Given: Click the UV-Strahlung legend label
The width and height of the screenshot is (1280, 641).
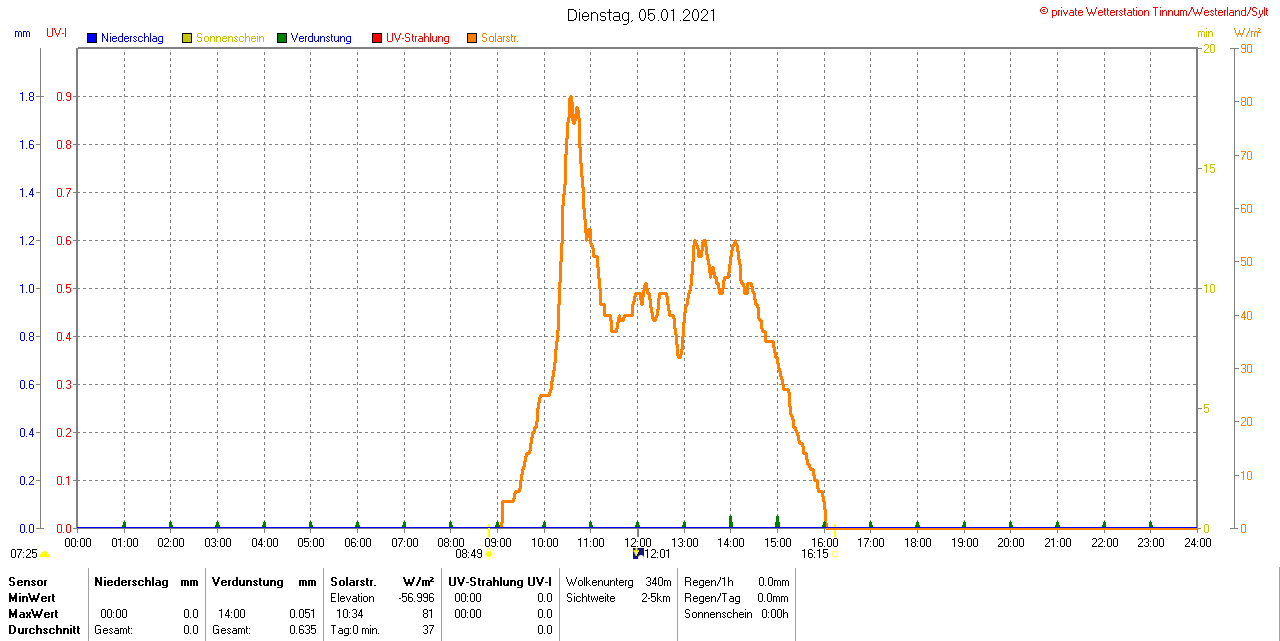Looking at the screenshot, I should pyautogui.click(x=418, y=38).
